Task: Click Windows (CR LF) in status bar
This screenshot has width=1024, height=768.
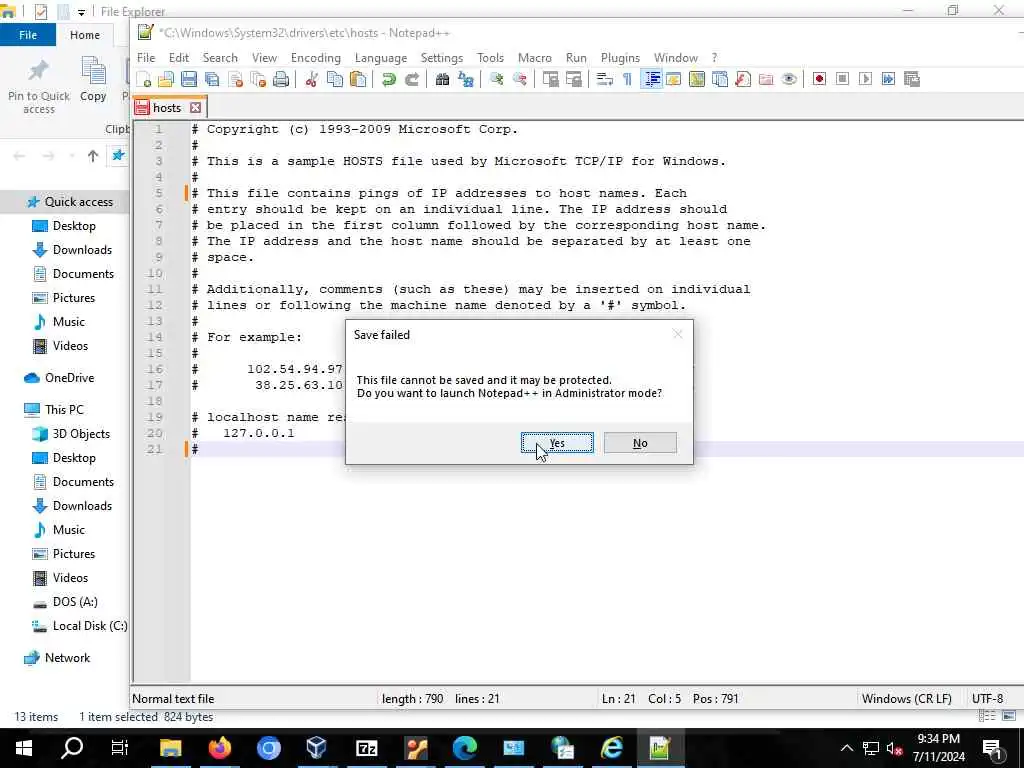Action: [x=906, y=699]
